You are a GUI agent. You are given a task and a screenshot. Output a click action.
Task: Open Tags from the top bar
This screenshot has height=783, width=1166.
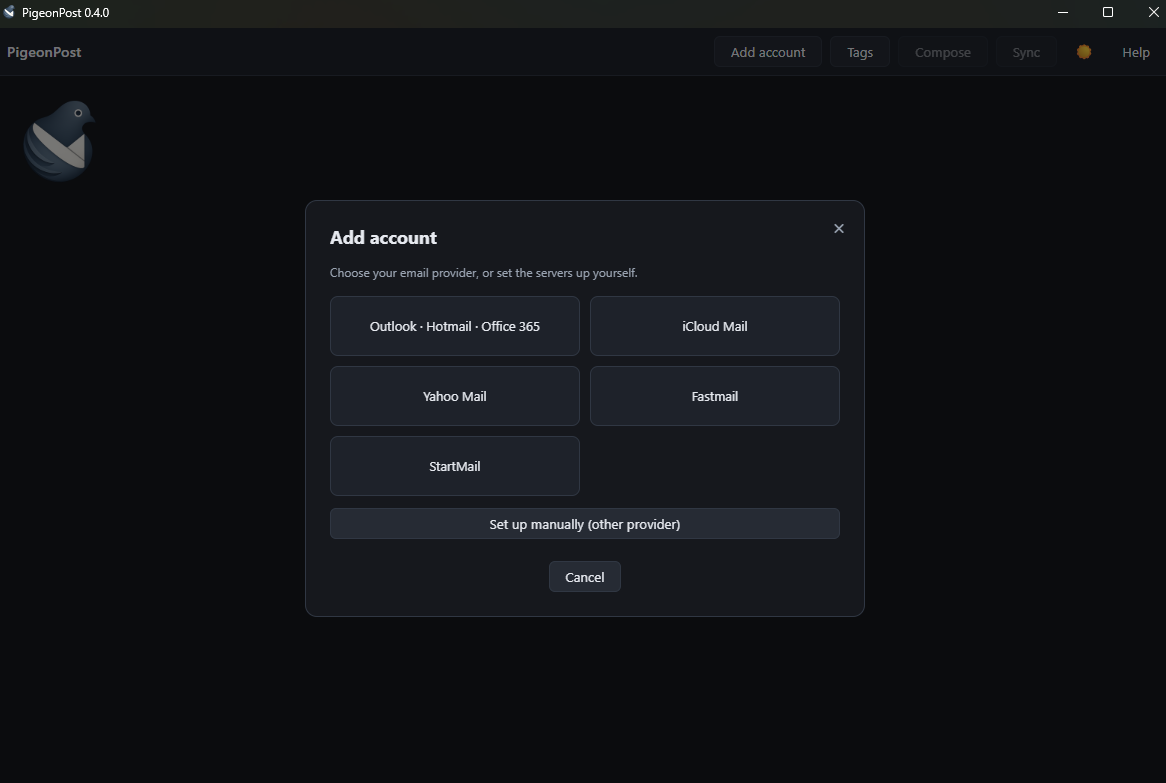[860, 52]
